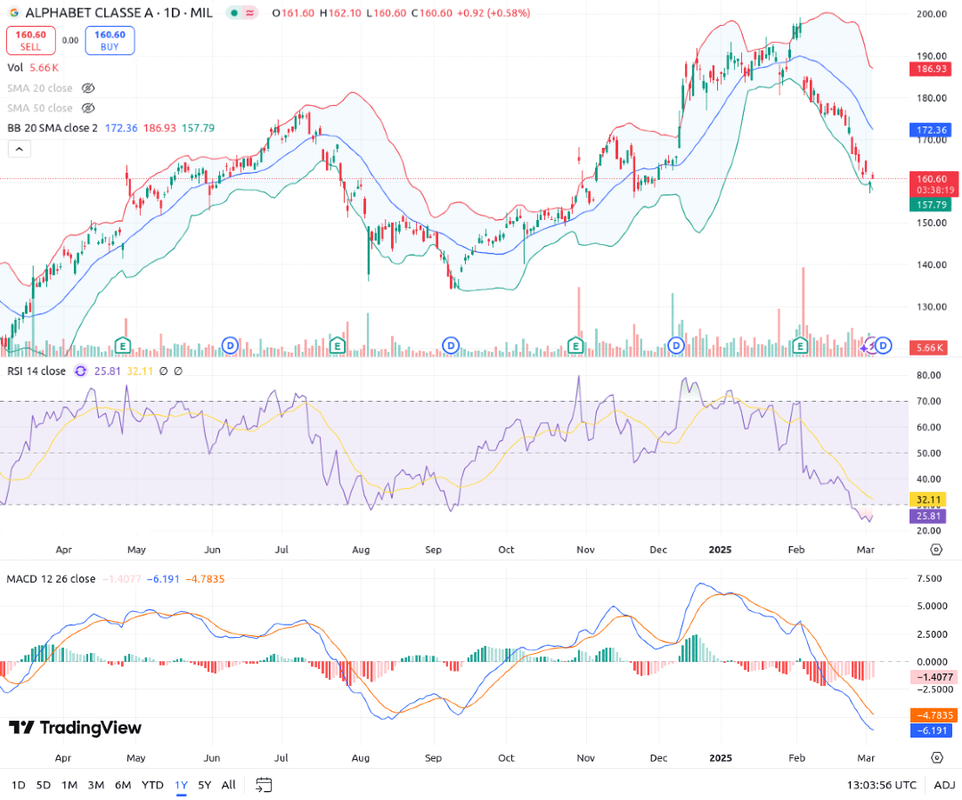
Task: Open the settings gear beside MACD time axis
Action: tap(936, 758)
